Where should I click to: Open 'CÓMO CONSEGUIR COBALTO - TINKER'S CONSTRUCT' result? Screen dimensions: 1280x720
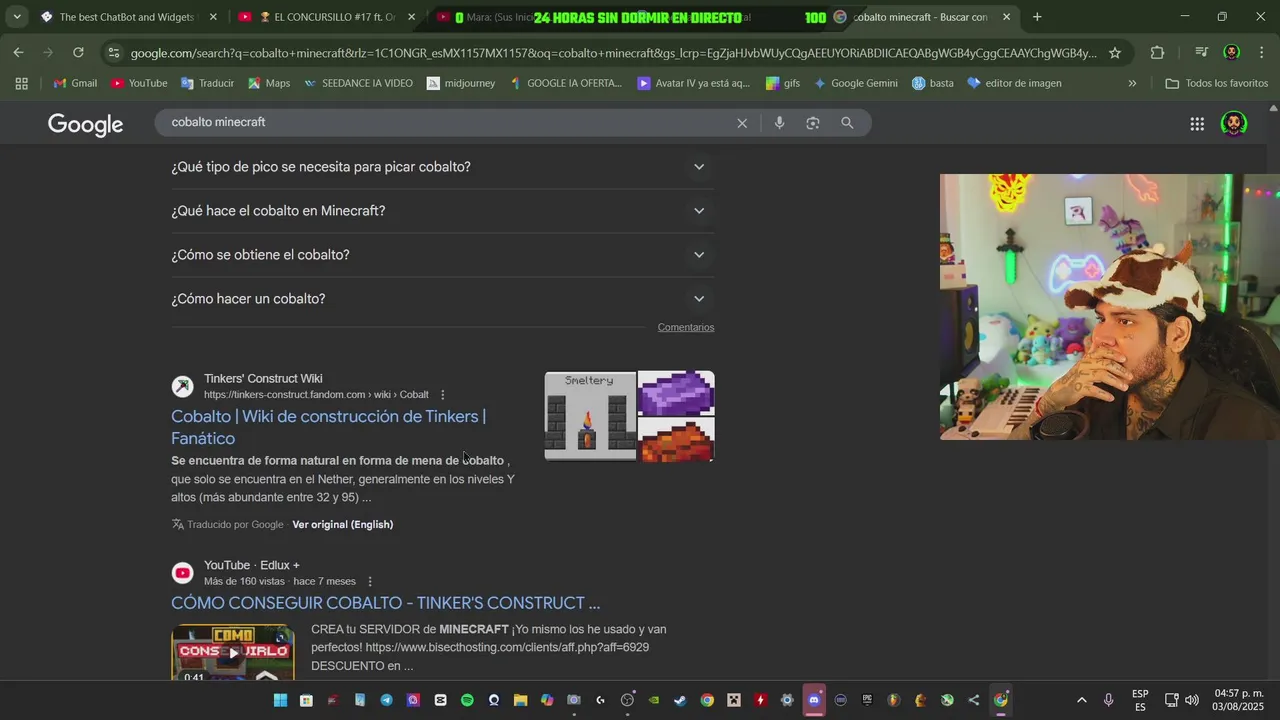pyautogui.click(x=386, y=603)
